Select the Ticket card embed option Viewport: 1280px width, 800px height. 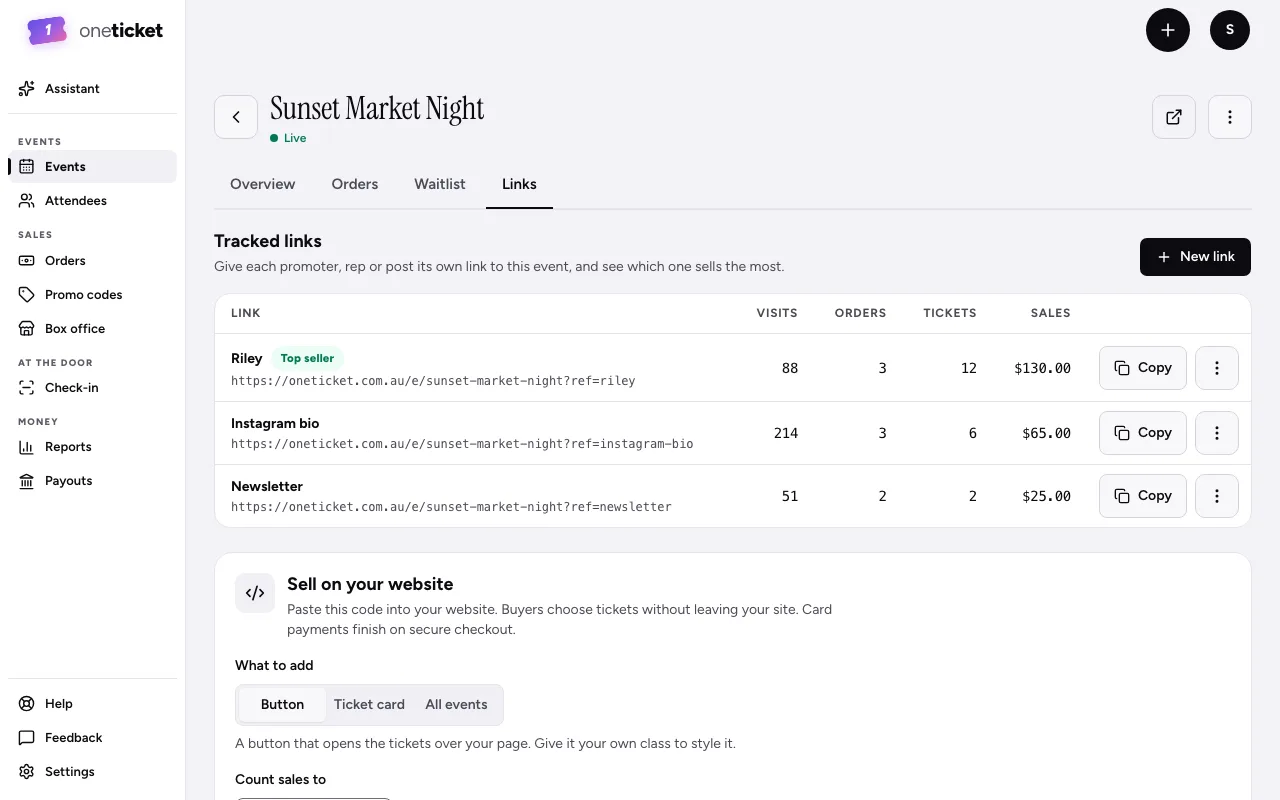(x=369, y=705)
